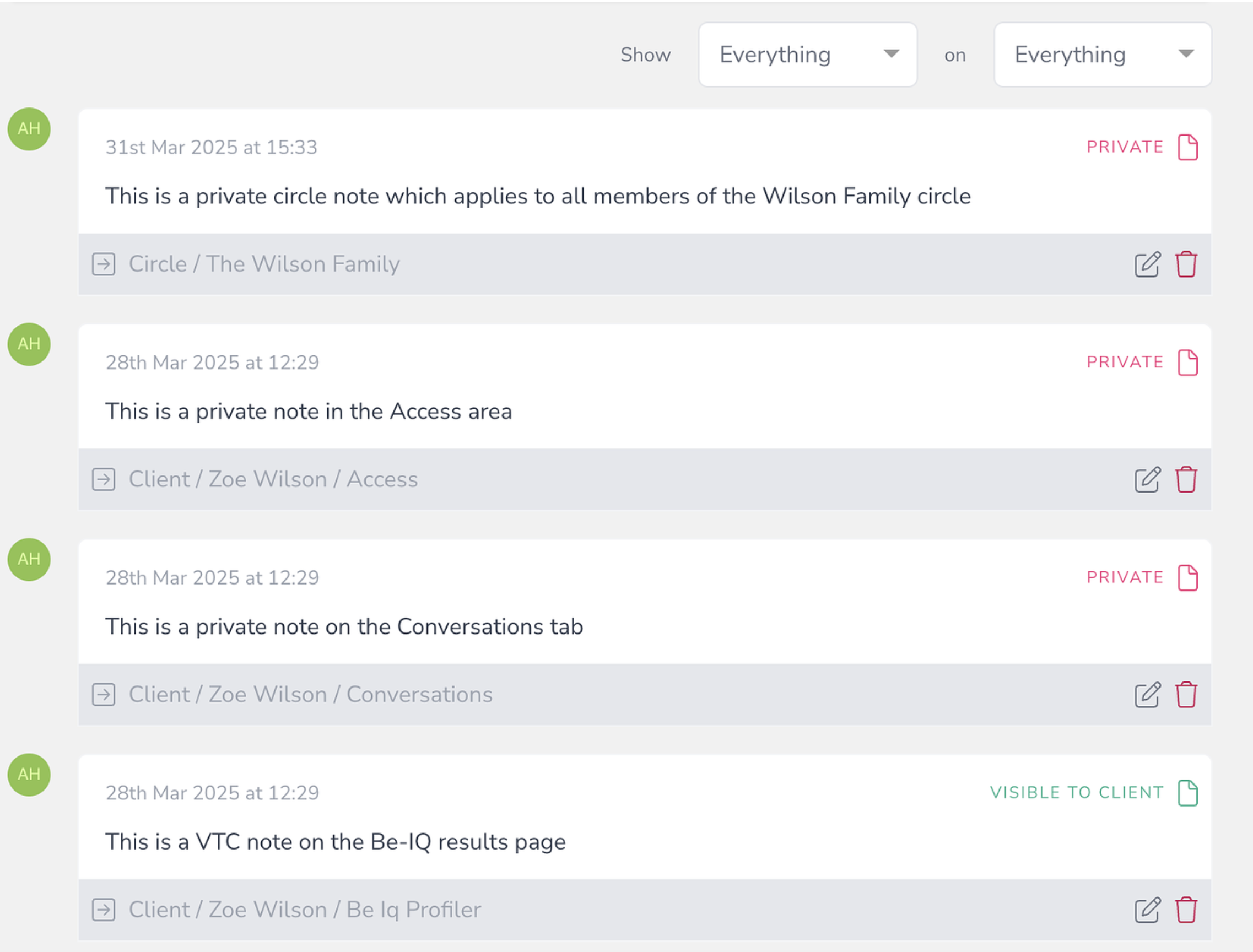Screen dimensions: 1253x952
Task: Delete the Access area private note
Action: (1186, 479)
